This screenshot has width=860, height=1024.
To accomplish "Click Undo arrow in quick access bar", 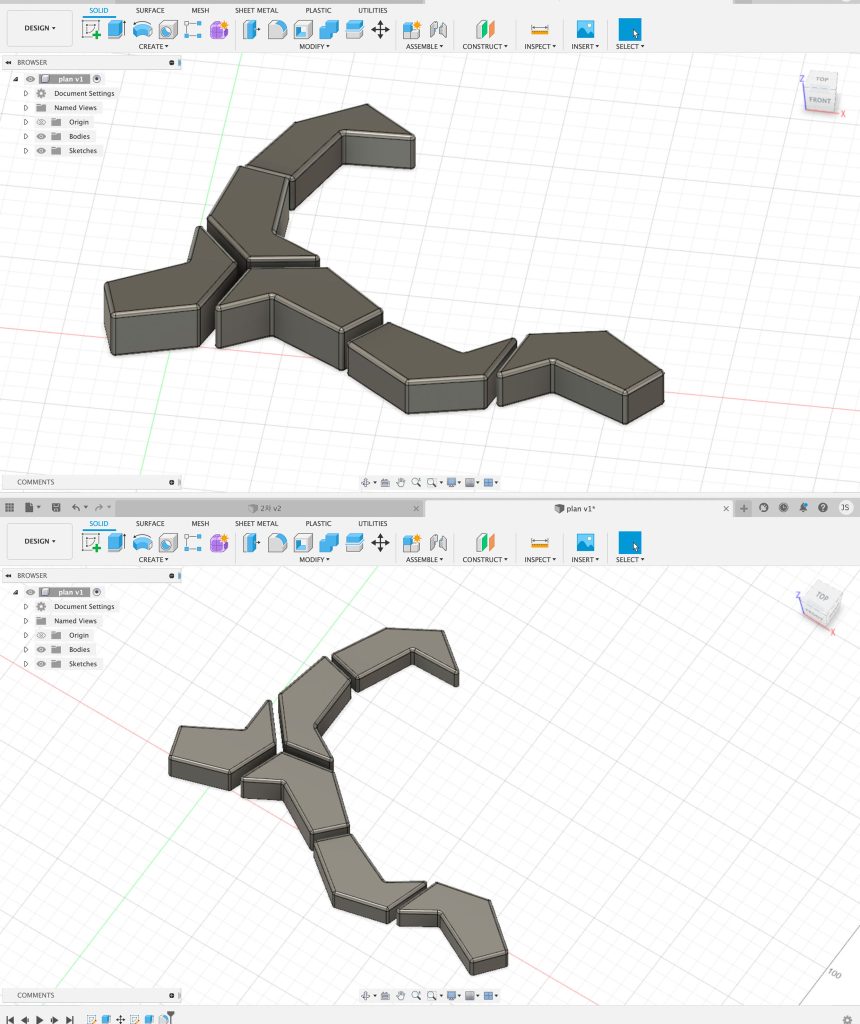I will tap(76, 507).
